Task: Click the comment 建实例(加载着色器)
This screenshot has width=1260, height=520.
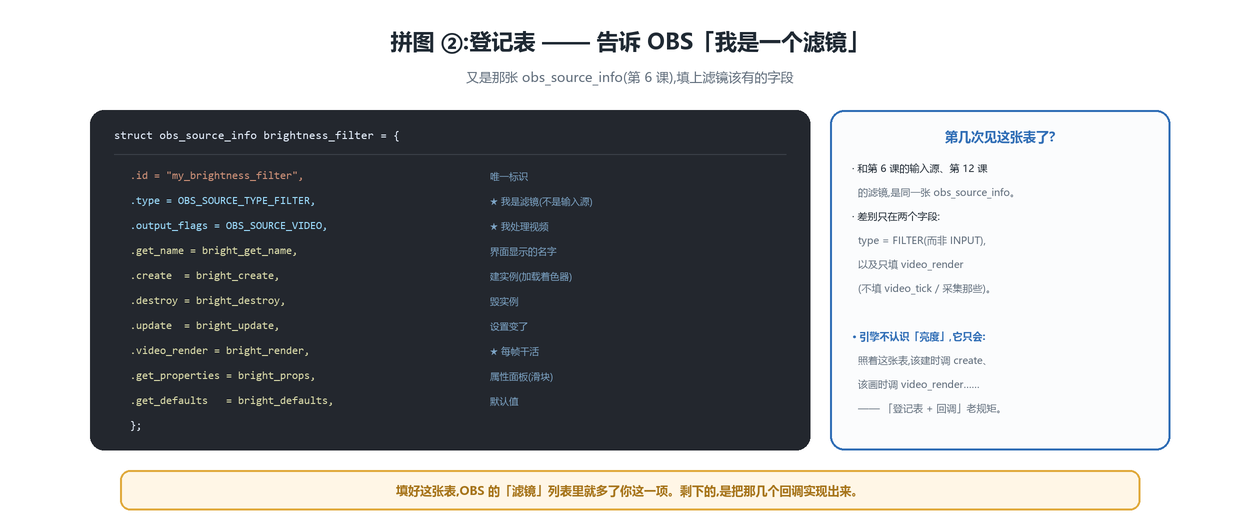Action: click(531, 277)
